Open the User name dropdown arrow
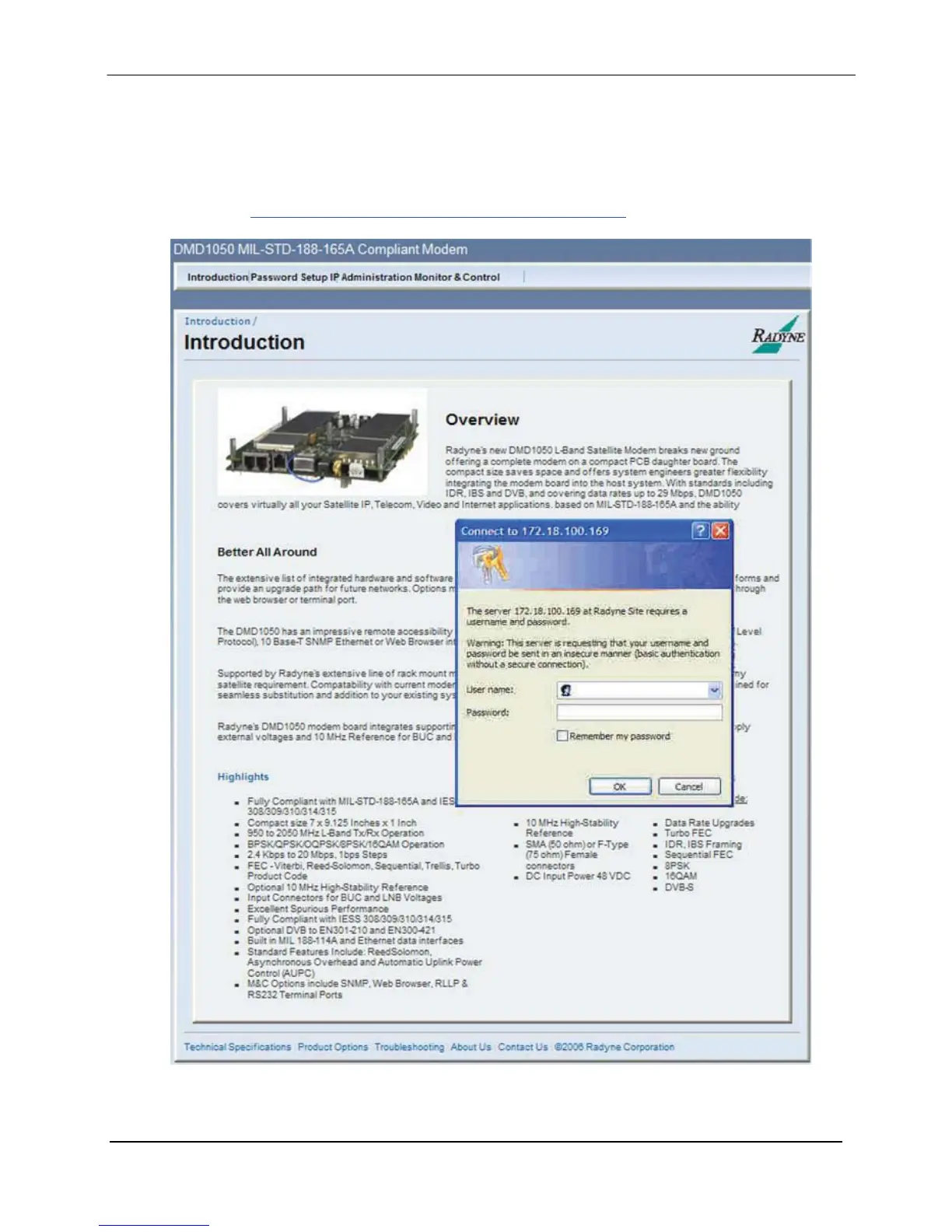This screenshot has height=1232, width=952. (x=714, y=690)
